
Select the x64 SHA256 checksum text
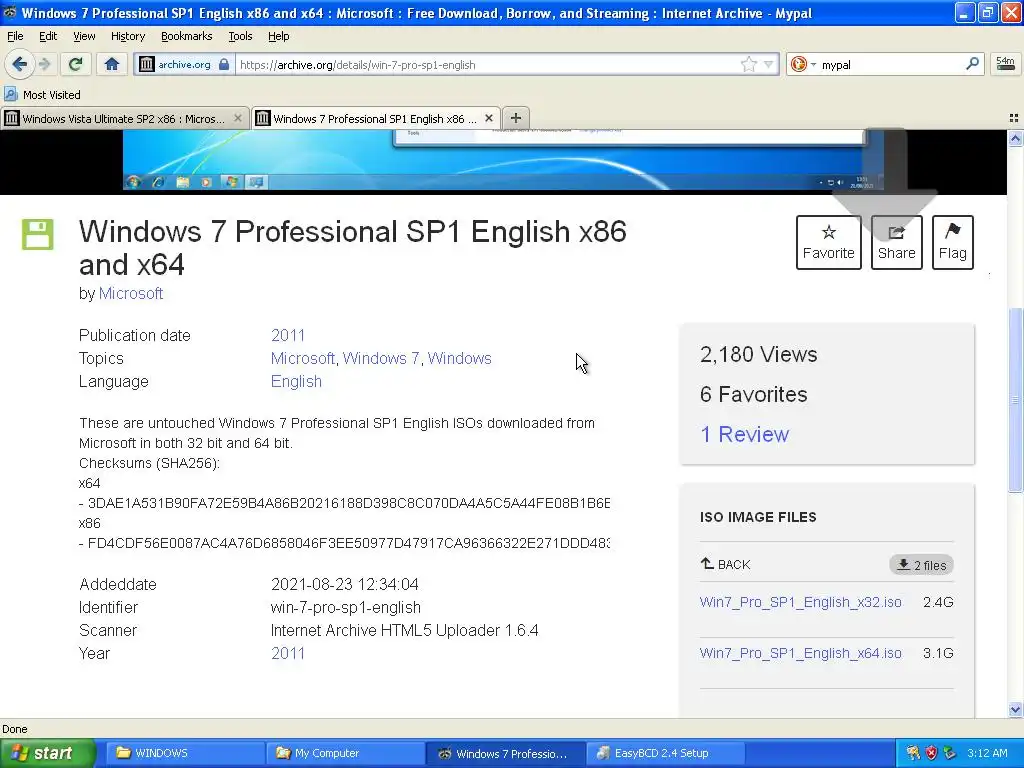point(349,503)
